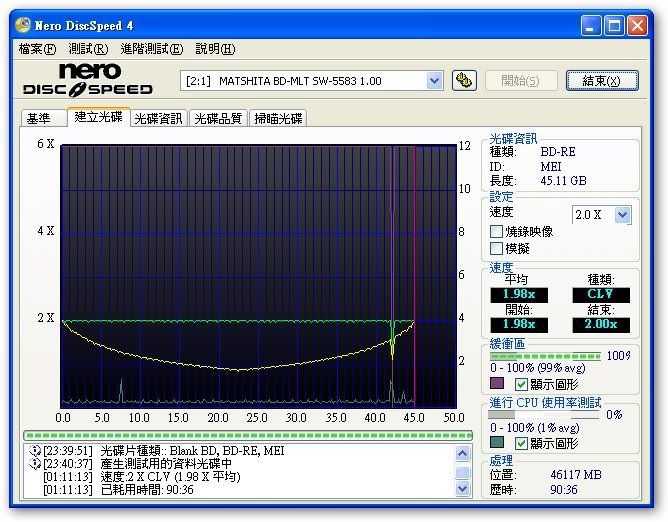
Task: Click the MEI disc ID value
Action: (551, 167)
